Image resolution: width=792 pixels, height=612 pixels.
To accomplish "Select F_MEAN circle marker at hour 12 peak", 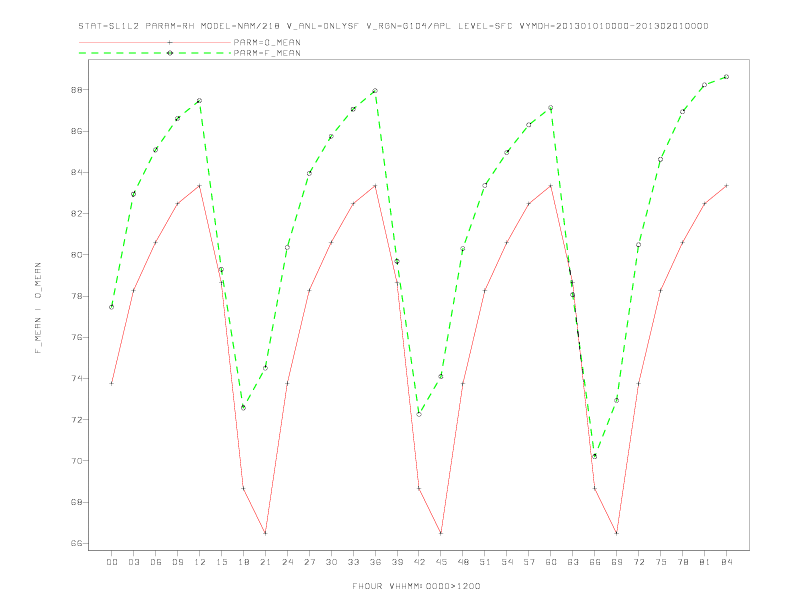I will pos(199,100).
